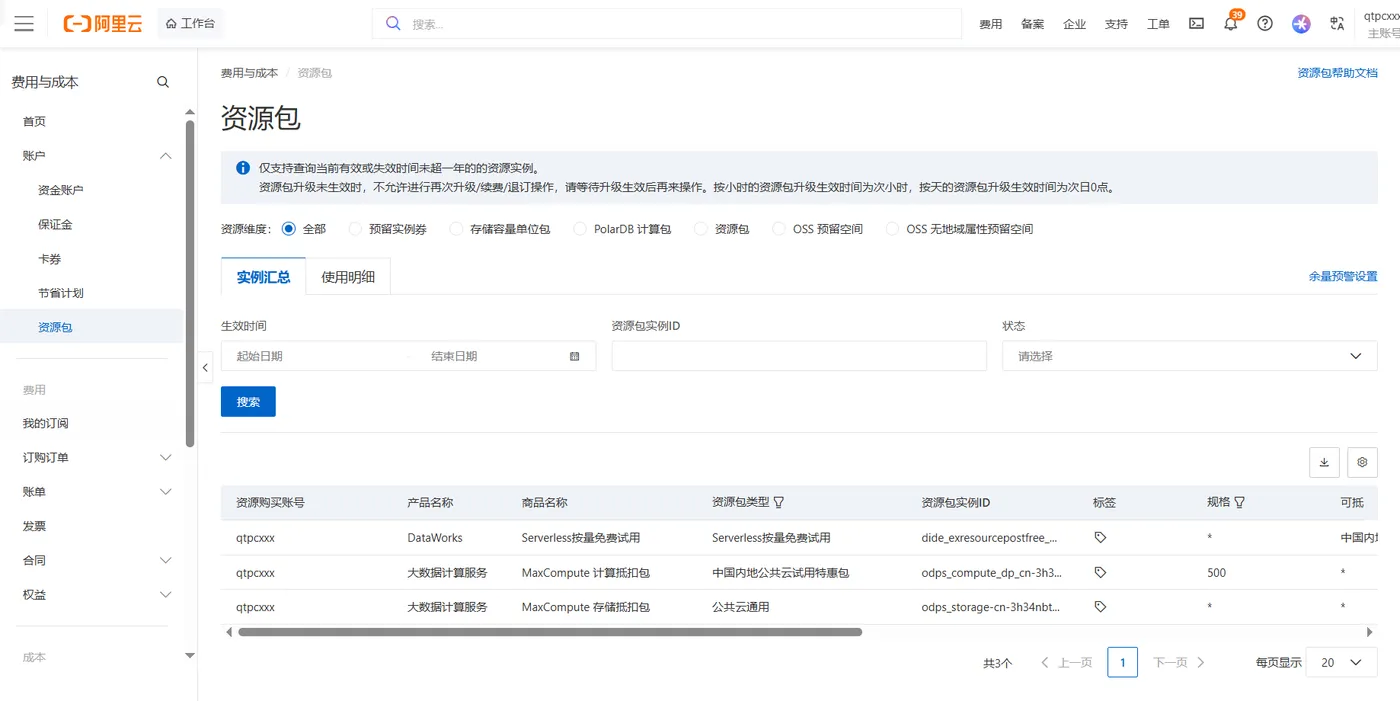Screen dimensions: 1400x701
Task: Click the Alibaba Cloud logo
Action: point(103,24)
